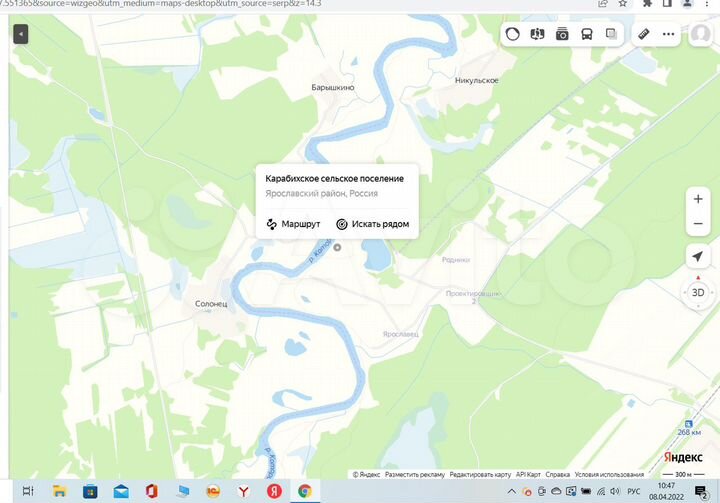
Task: Open Yandex Browser with the Y icon
Action: (244, 491)
